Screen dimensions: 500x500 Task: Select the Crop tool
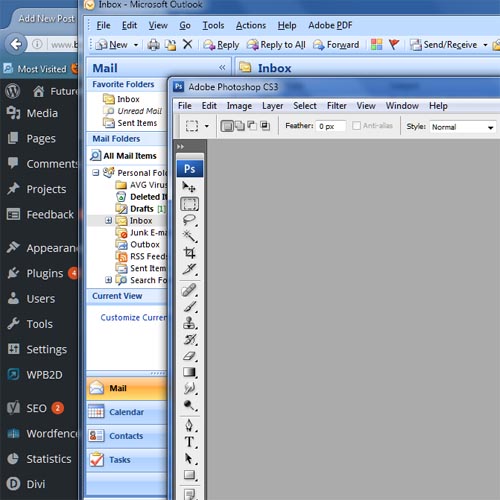[x=189, y=253]
